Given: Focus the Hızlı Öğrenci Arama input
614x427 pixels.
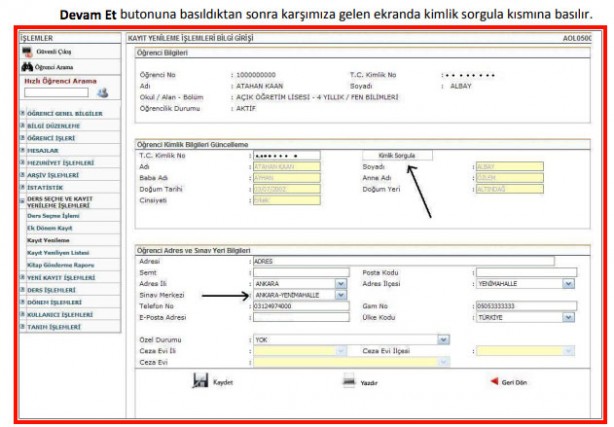Looking at the screenshot, I should (x=56, y=92).
